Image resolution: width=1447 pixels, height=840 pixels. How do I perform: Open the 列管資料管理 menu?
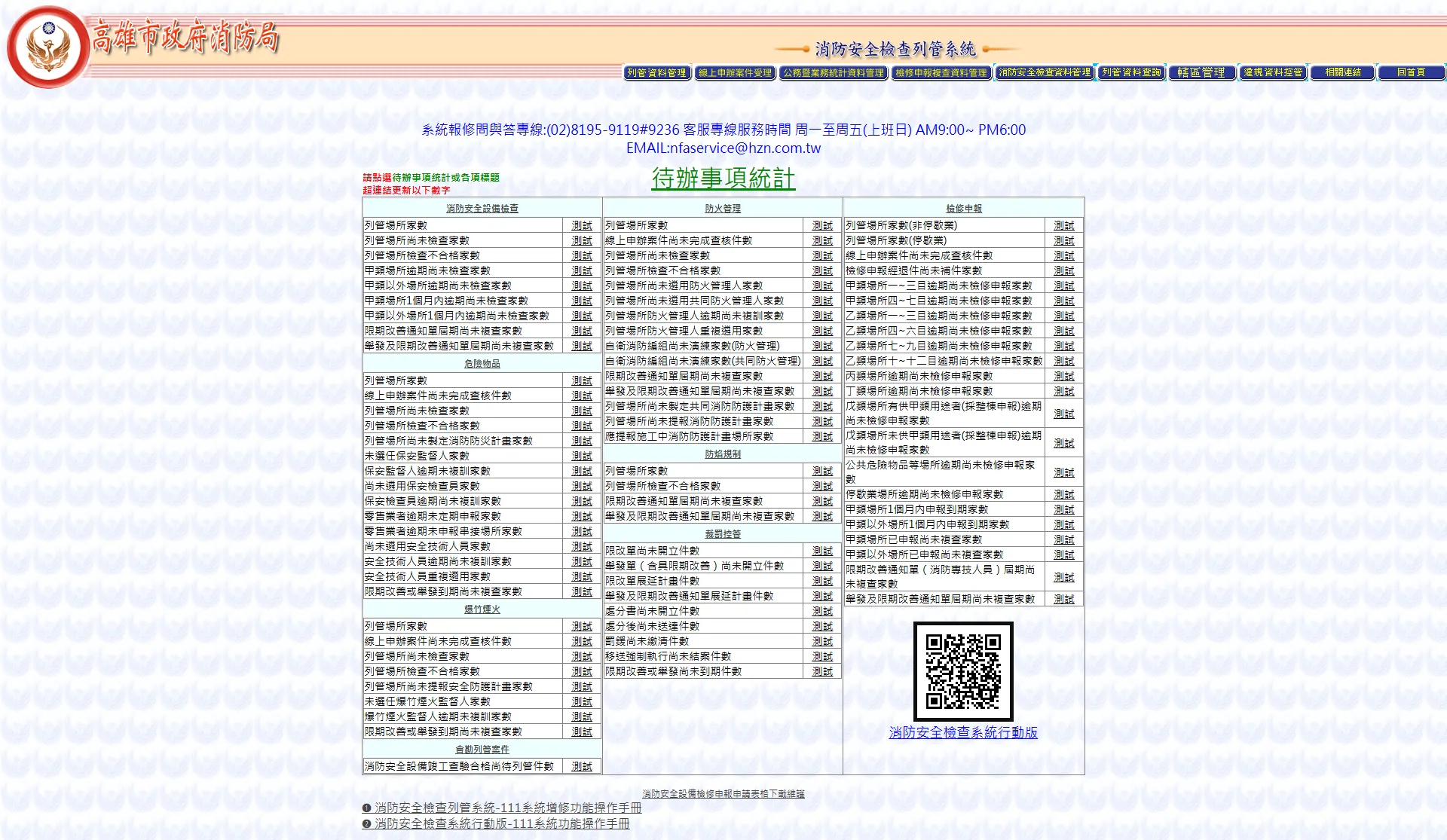tap(657, 73)
